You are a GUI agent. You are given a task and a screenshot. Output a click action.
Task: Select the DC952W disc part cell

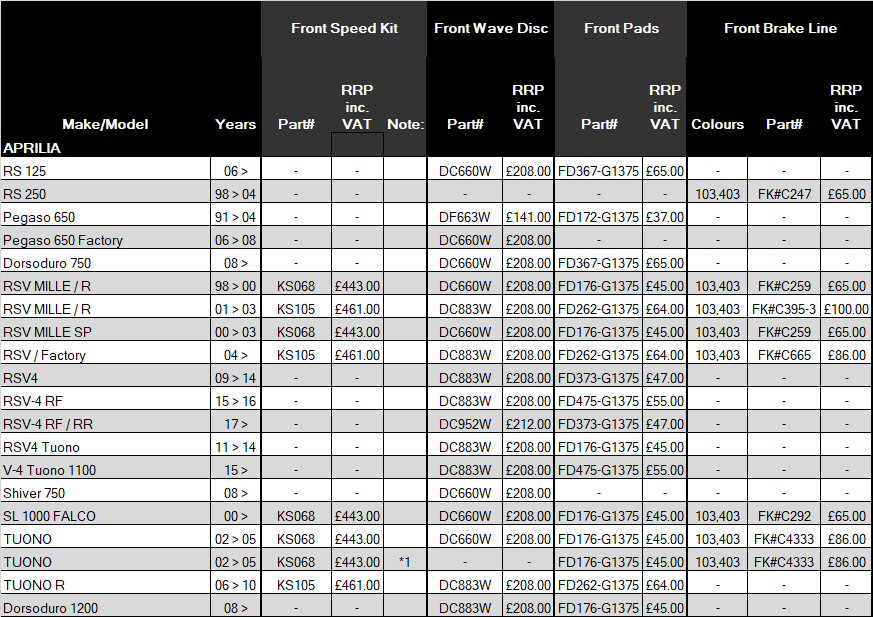(x=464, y=424)
